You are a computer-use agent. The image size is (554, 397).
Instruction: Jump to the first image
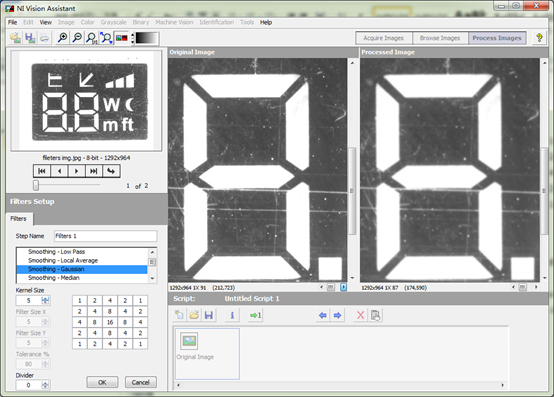point(42,171)
